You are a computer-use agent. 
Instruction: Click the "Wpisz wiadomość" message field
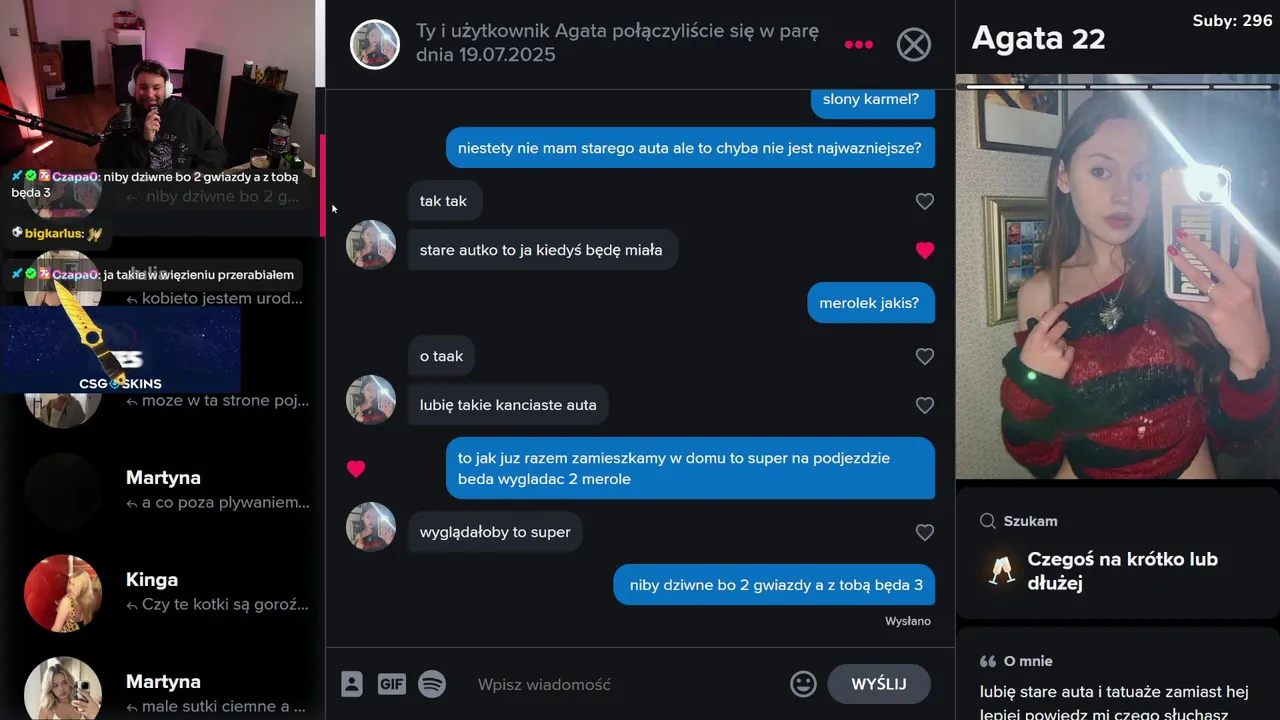tap(625, 684)
